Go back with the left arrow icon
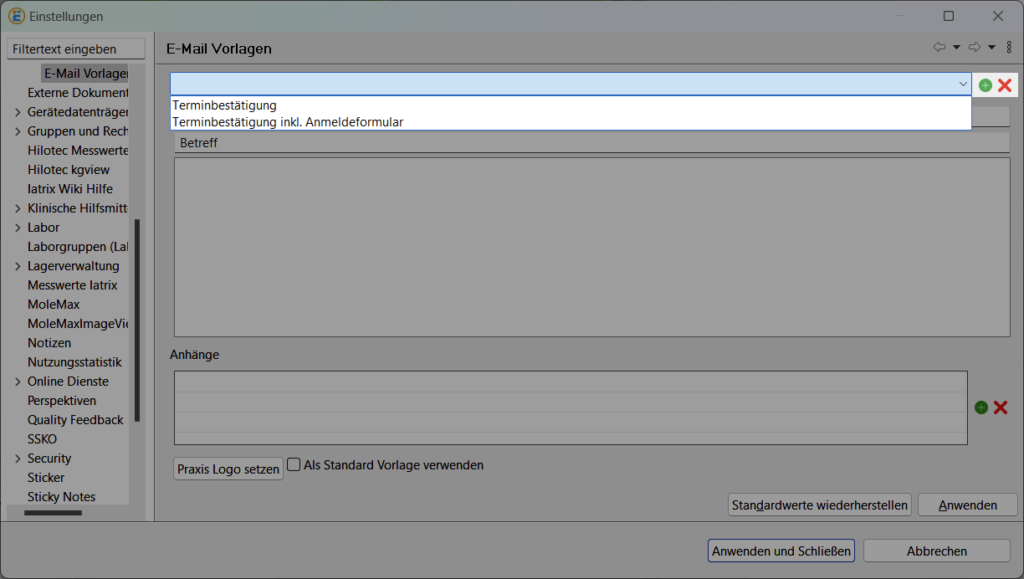The image size is (1024, 579). pos(939,47)
